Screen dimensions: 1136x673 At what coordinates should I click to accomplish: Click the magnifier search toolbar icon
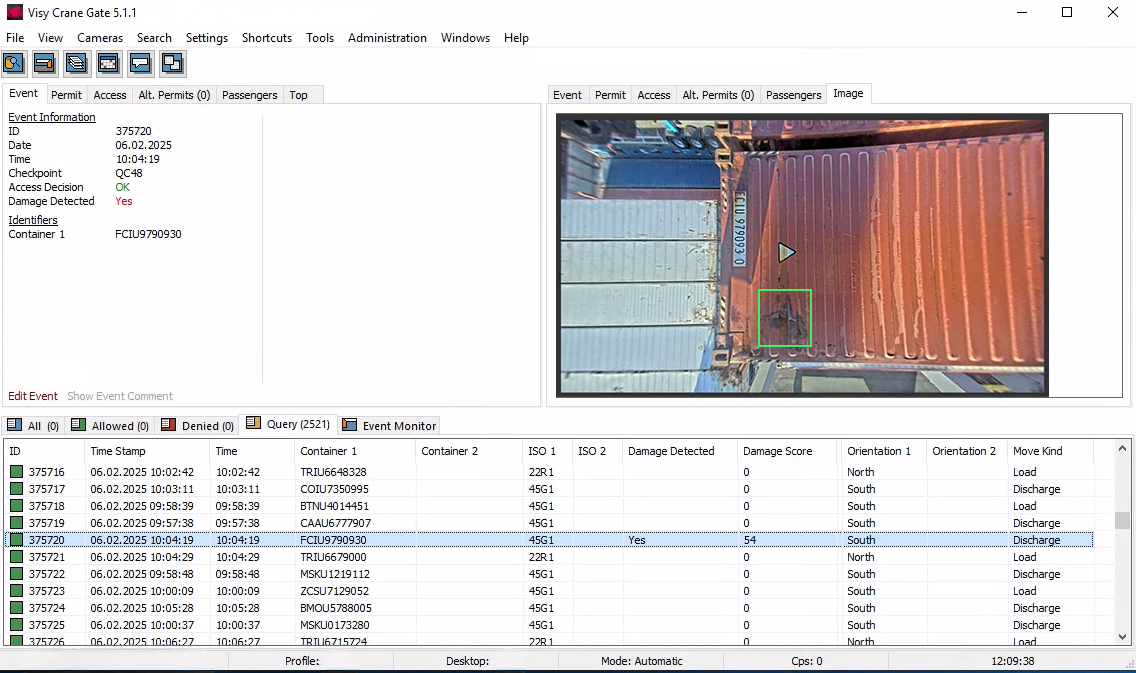point(14,64)
